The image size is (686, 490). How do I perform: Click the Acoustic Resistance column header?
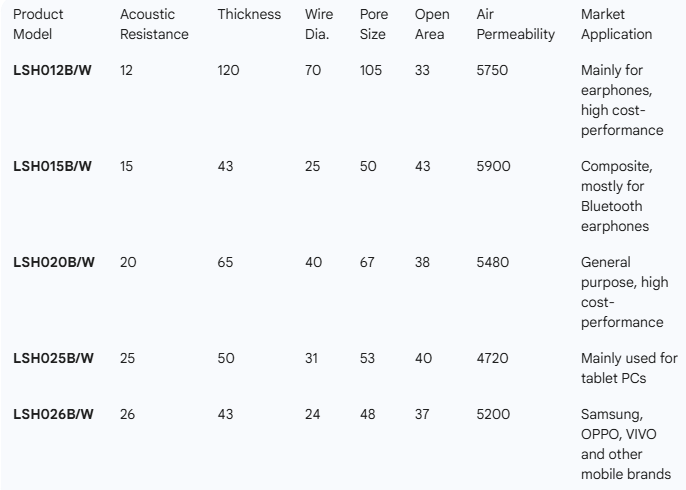[x=153, y=25]
